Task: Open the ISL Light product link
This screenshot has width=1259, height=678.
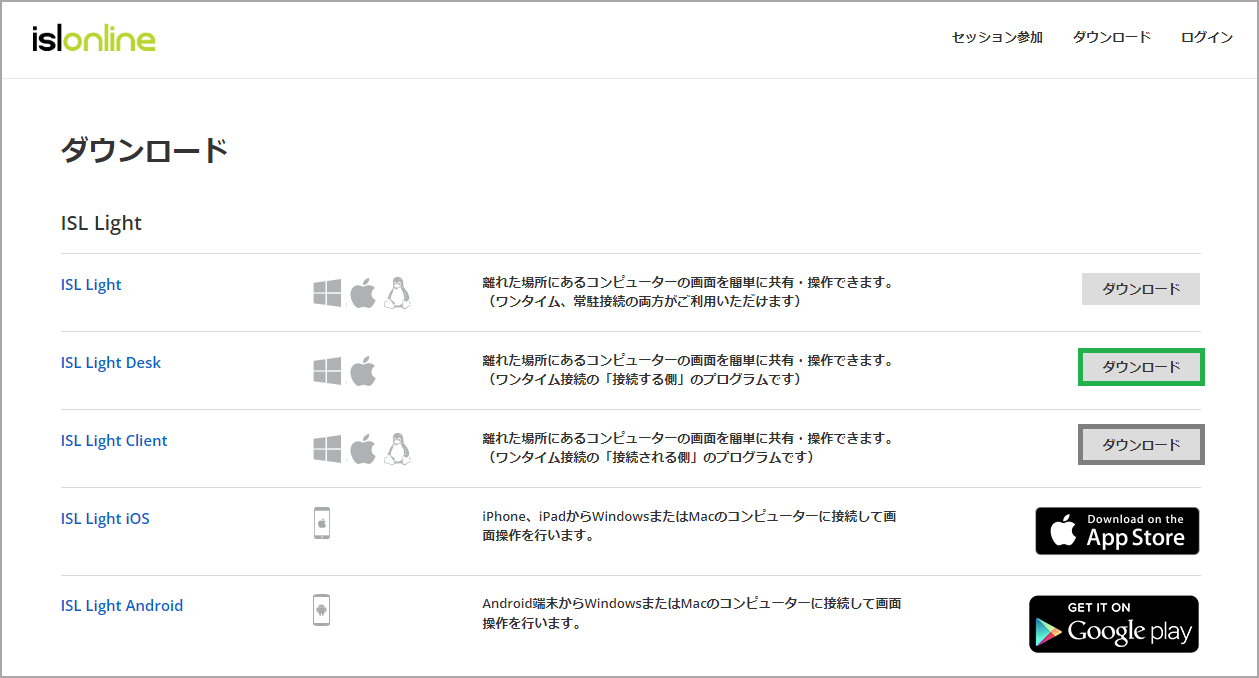Action: point(91,284)
